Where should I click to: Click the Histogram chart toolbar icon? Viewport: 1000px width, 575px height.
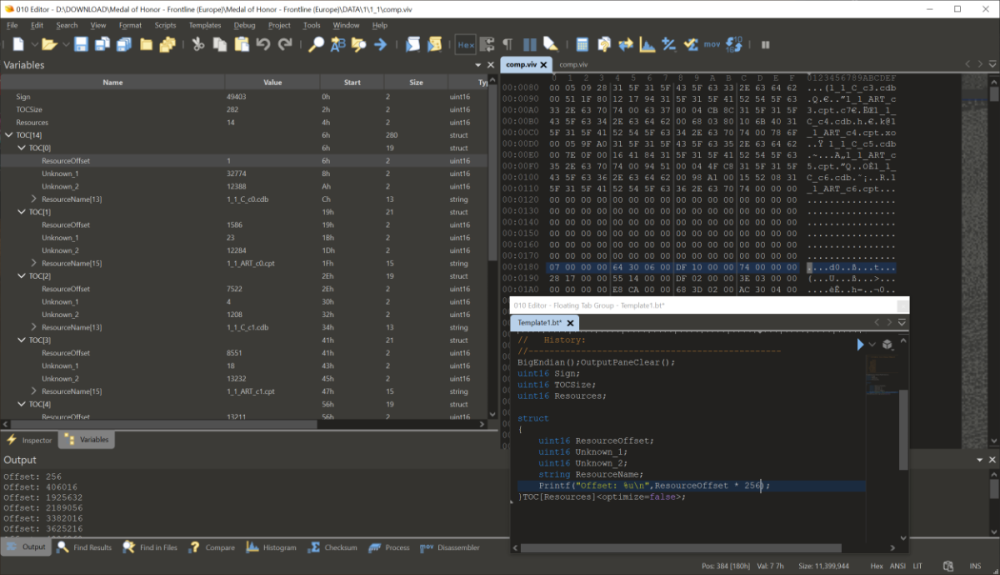(647, 44)
